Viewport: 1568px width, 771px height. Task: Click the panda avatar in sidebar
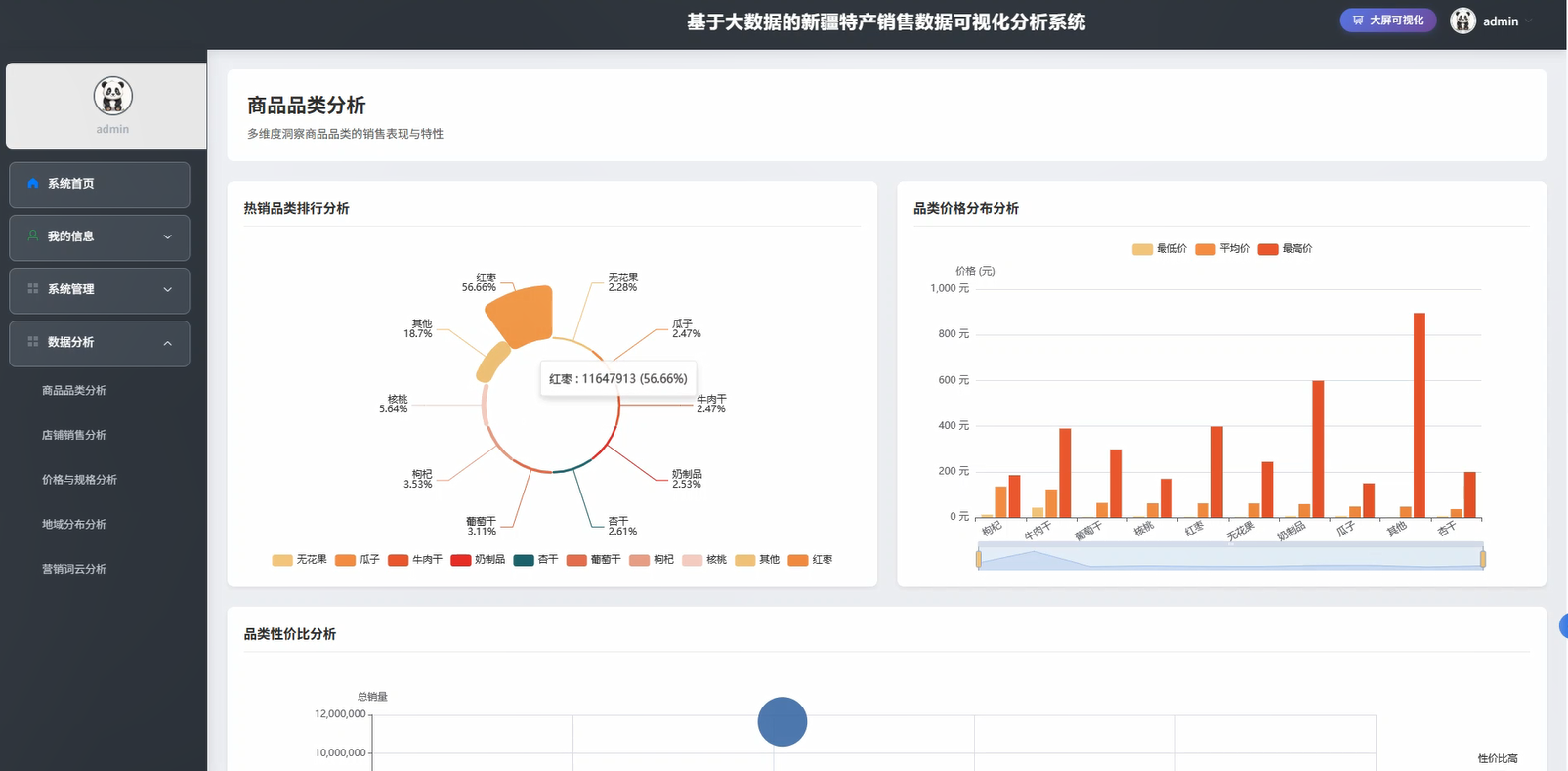pos(113,96)
